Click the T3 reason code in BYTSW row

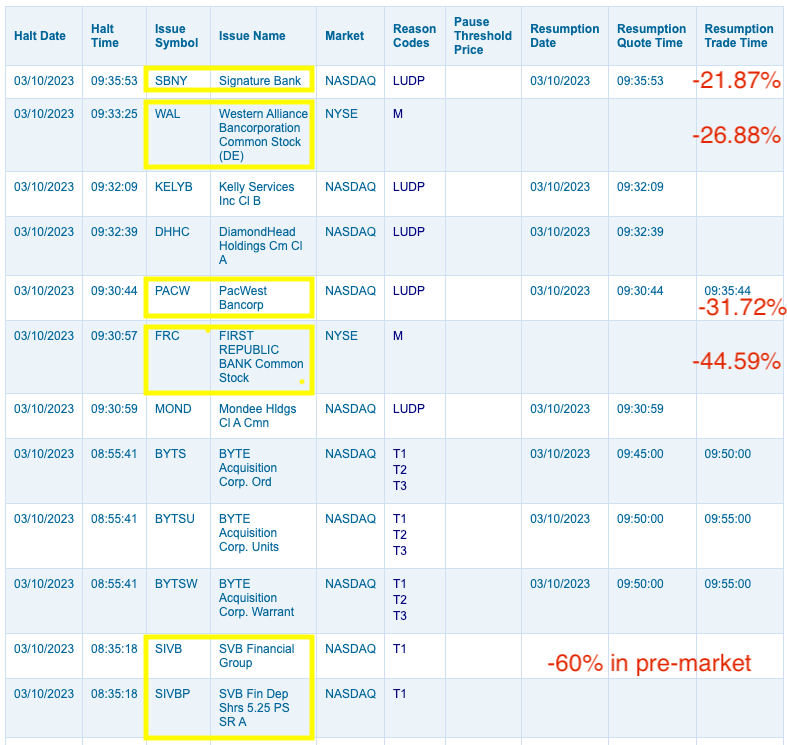pyautogui.click(x=400, y=616)
